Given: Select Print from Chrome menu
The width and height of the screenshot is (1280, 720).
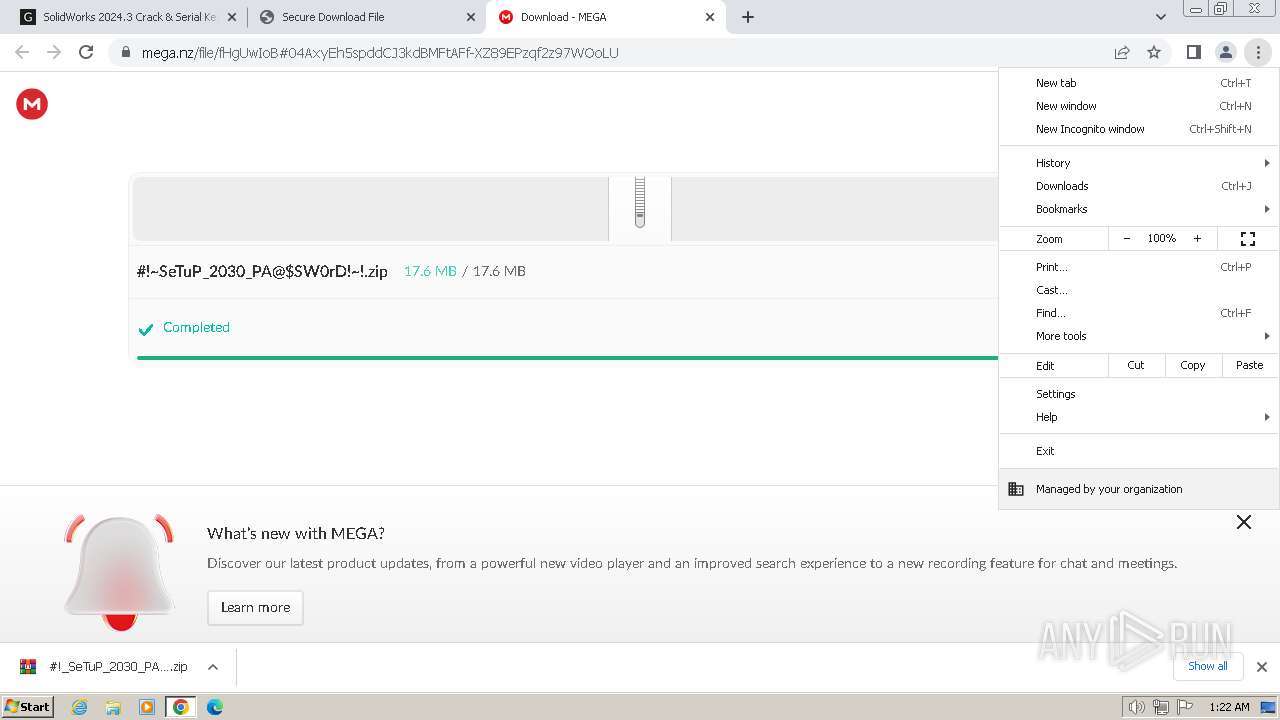Looking at the screenshot, I should point(1139,267).
